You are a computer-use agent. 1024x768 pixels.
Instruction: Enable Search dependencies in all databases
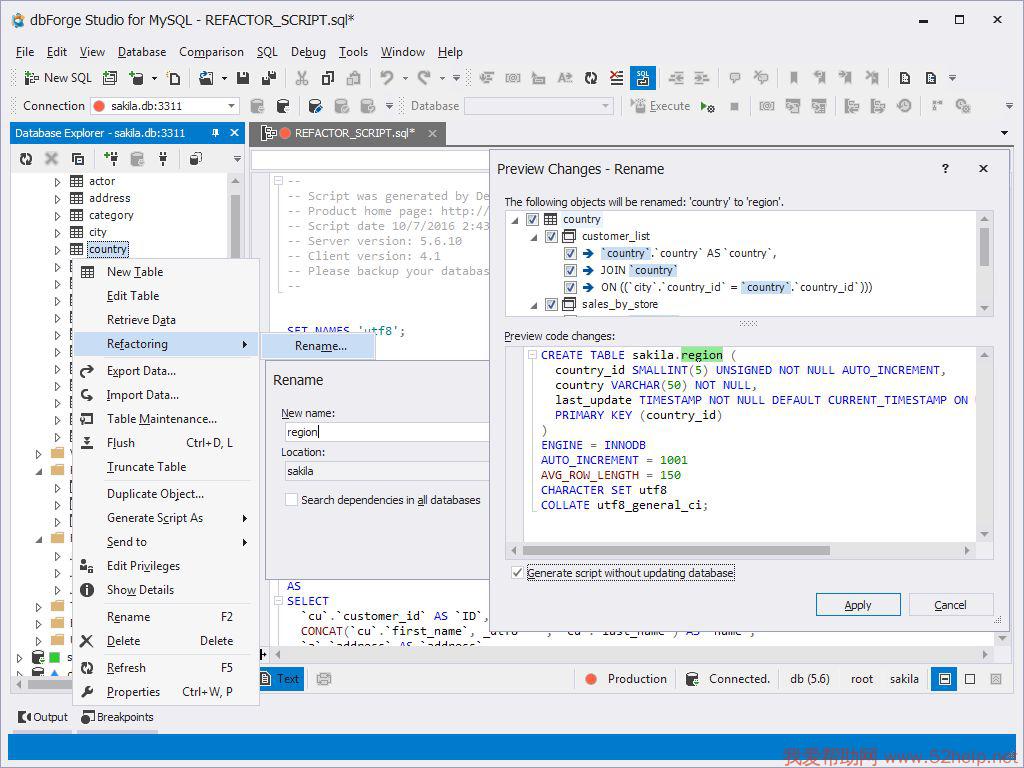[x=292, y=500]
